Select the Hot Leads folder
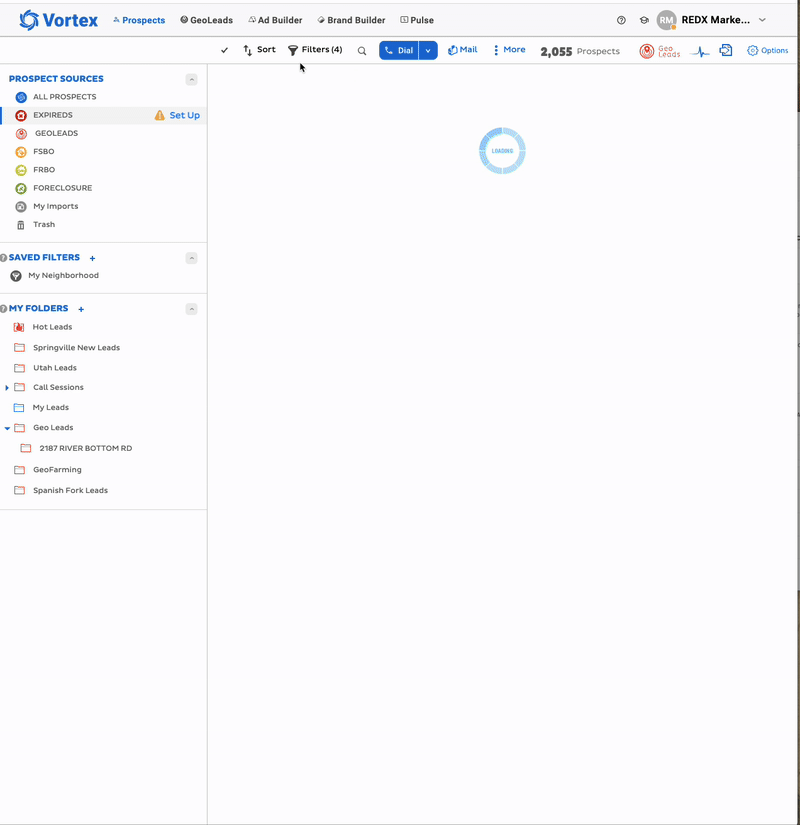Image resolution: width=800 pixels, height=825 pixels. pyautogui.click(x=52, y=327)
